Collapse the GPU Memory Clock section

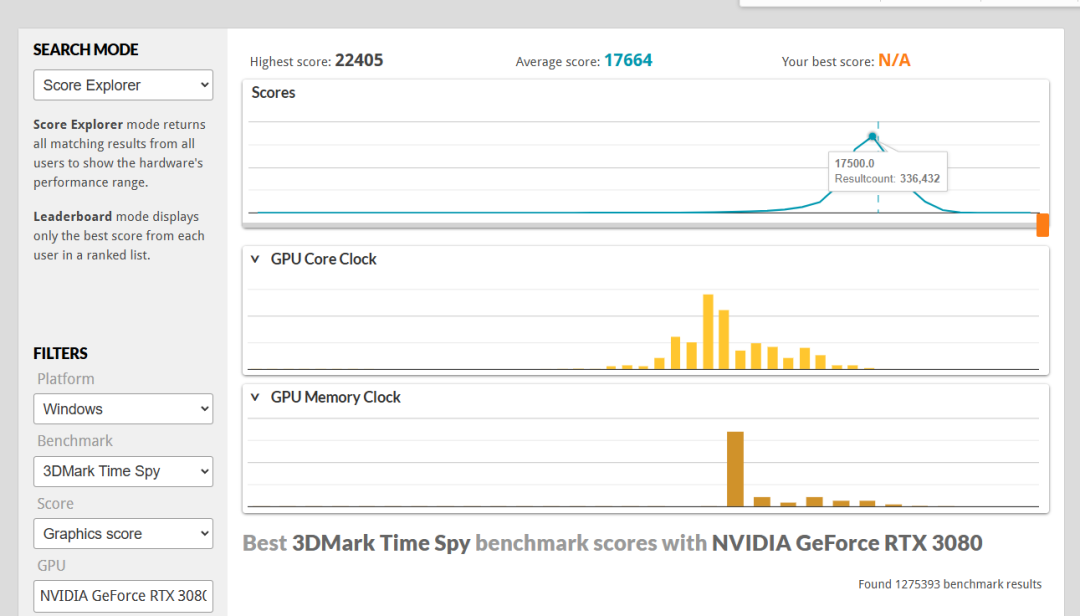click(256, 397)
